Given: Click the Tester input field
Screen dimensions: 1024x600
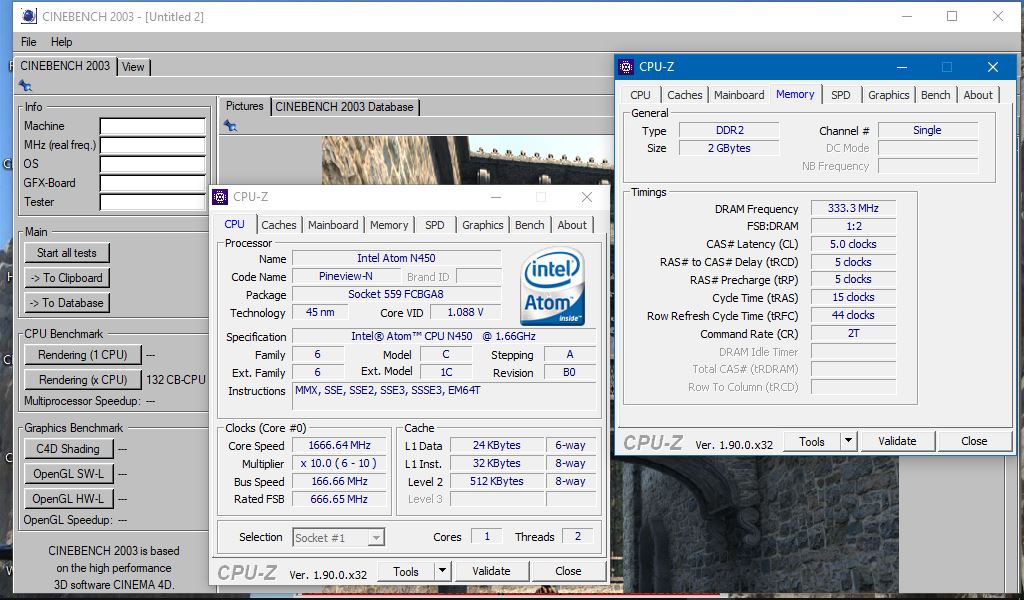Looking at the screenshot, I should pos(153,202).
